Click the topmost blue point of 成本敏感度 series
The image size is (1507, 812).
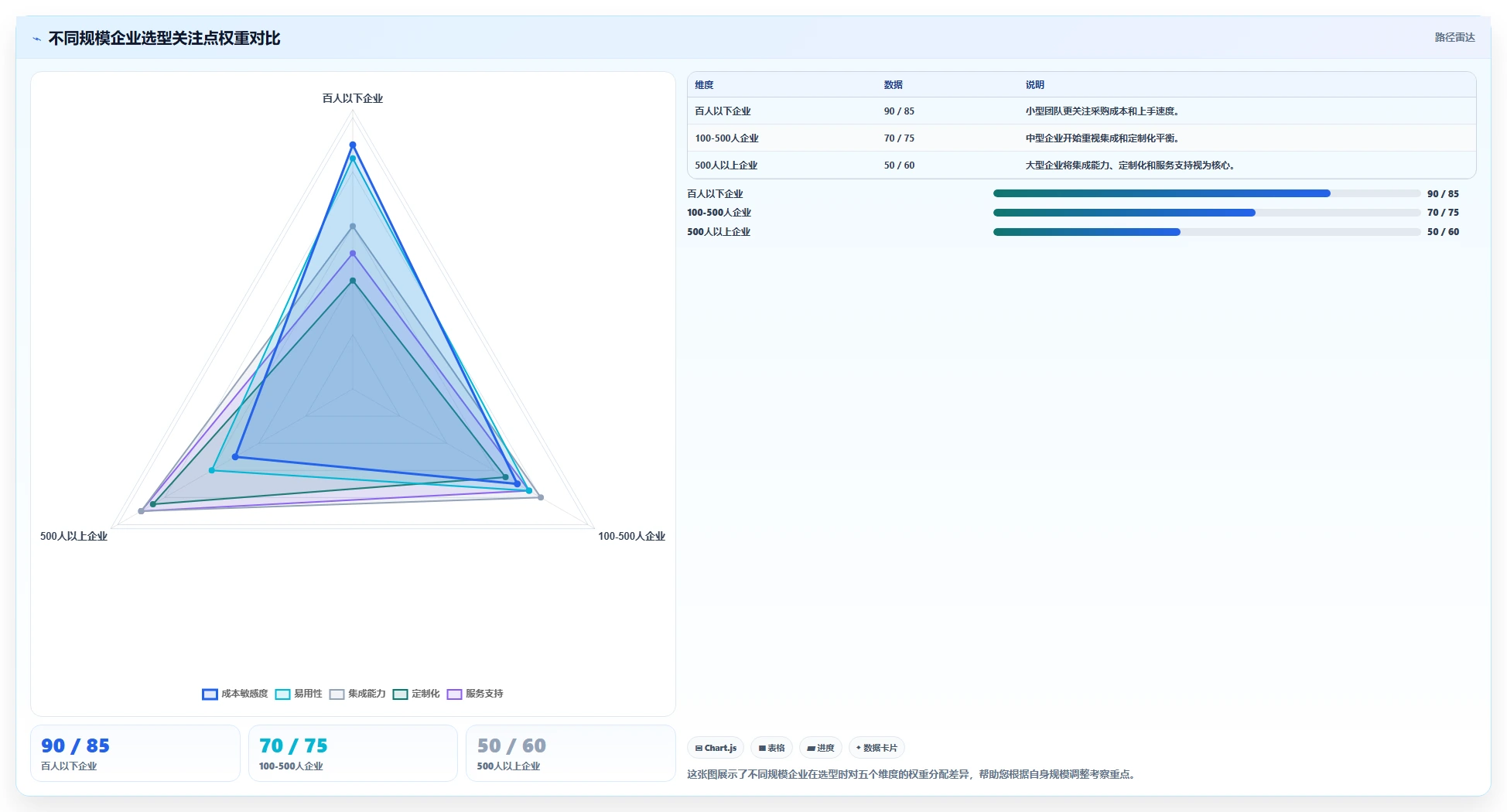click(x=353, y=145)
